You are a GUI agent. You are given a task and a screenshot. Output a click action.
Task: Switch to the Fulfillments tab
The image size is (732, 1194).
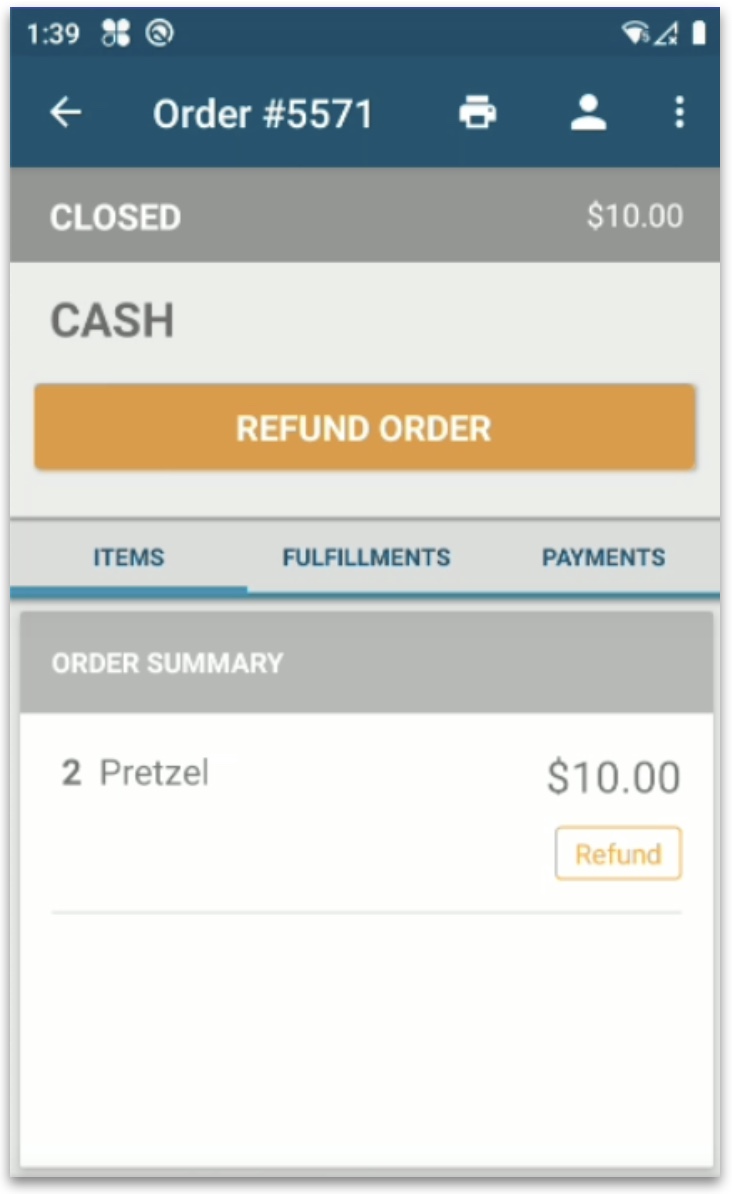366,557
